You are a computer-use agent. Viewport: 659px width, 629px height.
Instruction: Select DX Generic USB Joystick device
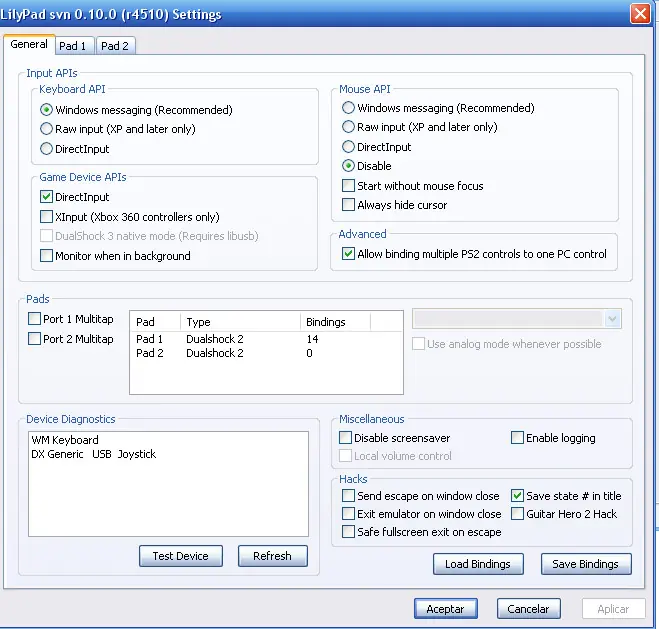94,454
